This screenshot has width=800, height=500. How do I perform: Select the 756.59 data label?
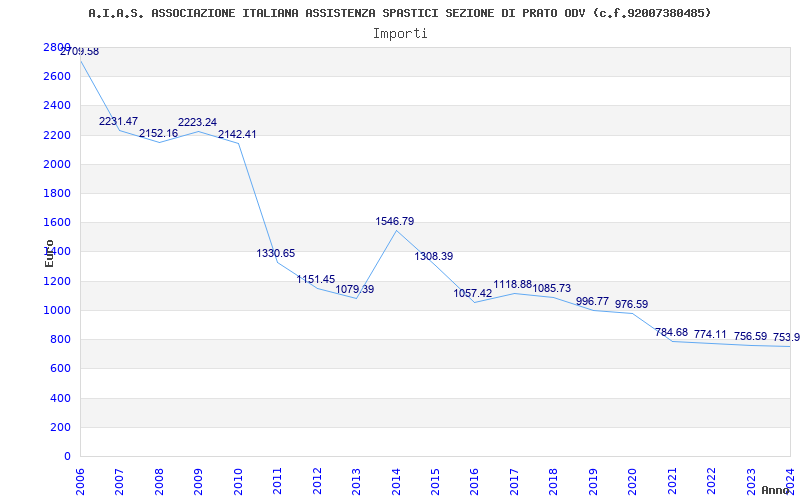point(751,336)
